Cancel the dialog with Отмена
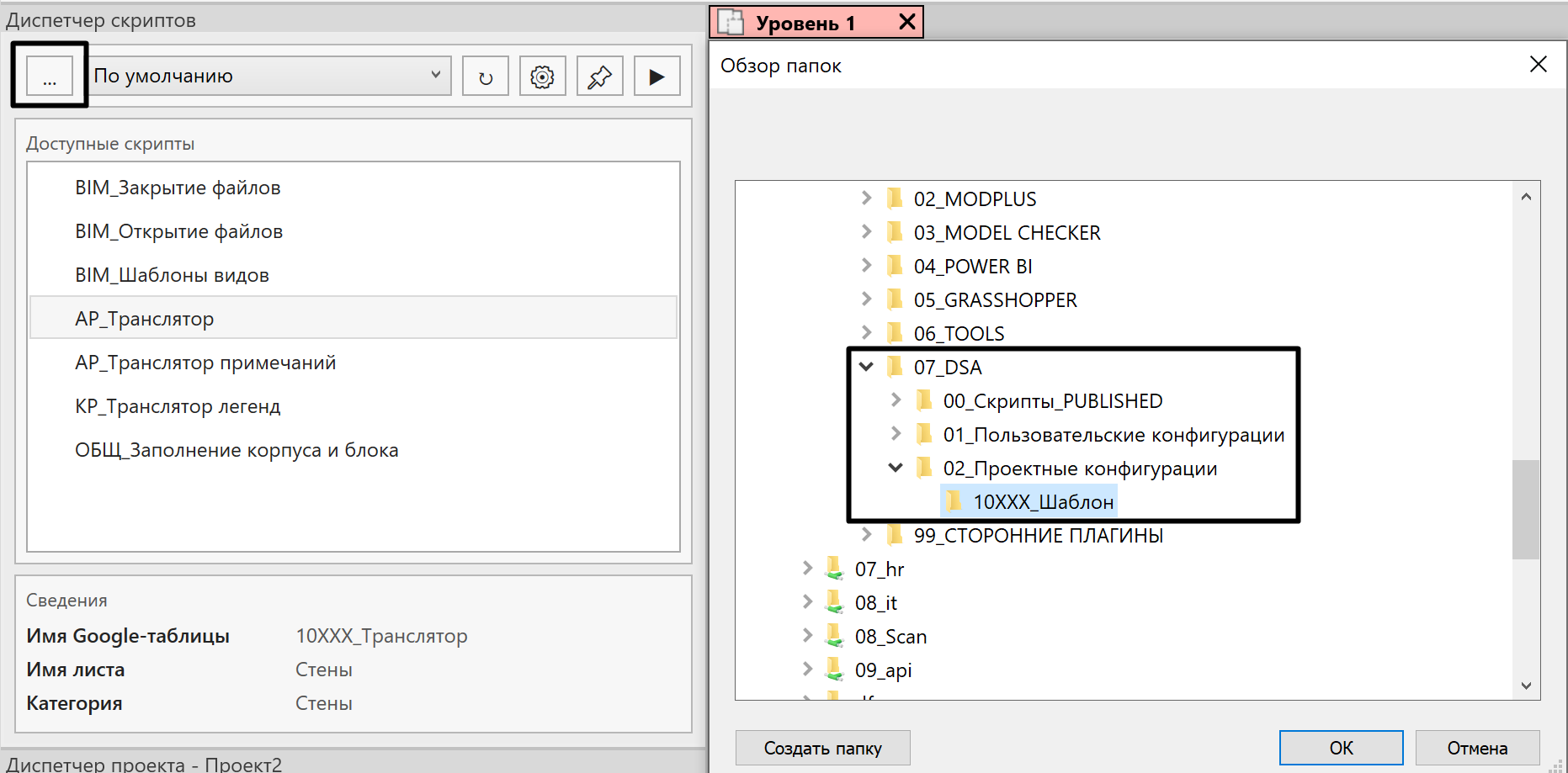Image resolution: width=1568 pixels, height=773 pixels. tap(1477, 748)
